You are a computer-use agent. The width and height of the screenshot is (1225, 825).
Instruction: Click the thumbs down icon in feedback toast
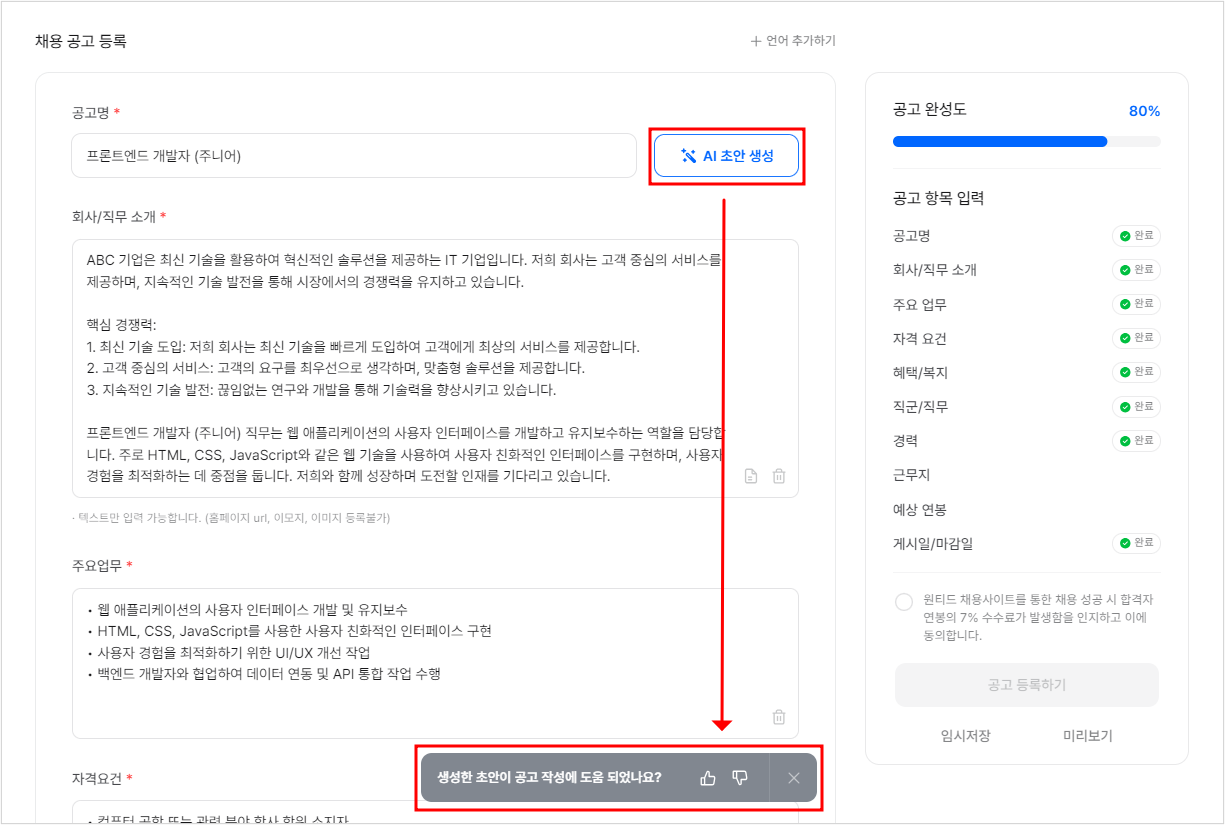740,778
